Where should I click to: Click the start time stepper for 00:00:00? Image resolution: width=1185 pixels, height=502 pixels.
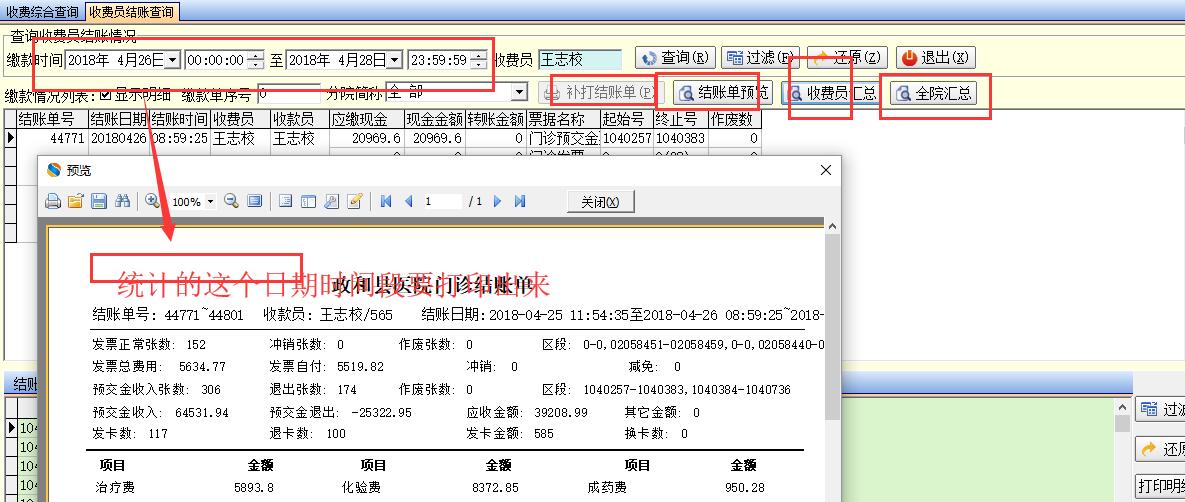(x=256, y=60)
